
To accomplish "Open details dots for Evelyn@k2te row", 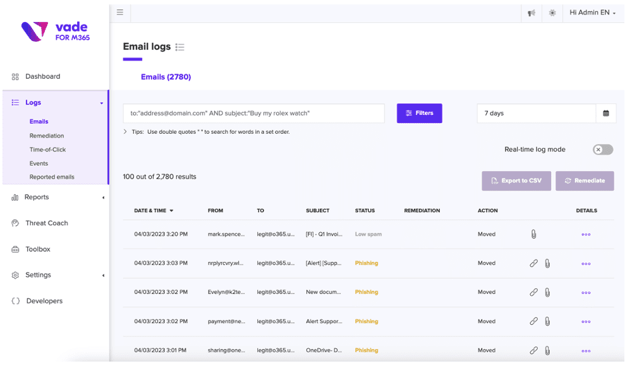I will (x=586, y=293).
